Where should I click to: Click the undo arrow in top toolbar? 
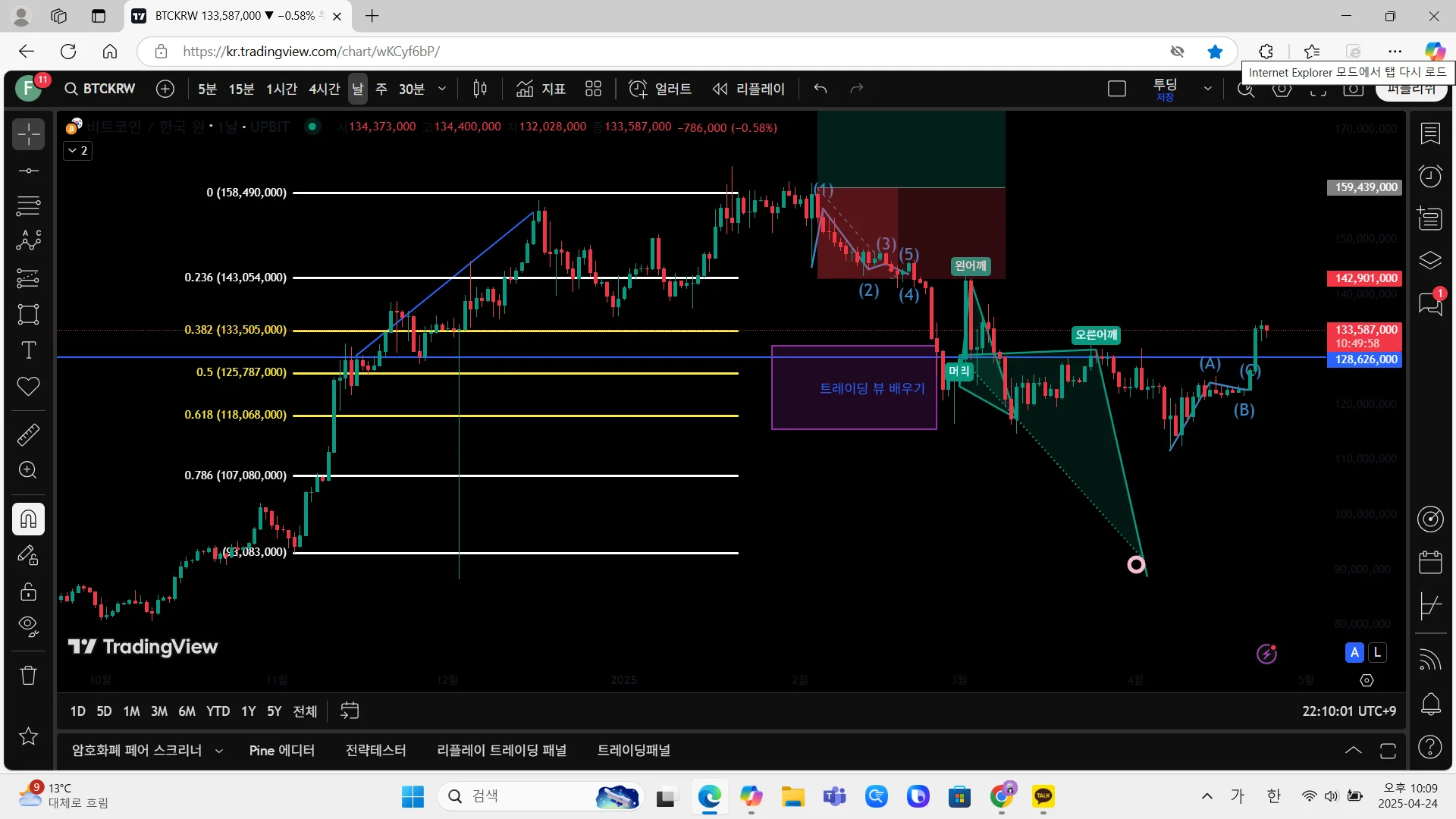pyautogui.click(x=820, y=89)
